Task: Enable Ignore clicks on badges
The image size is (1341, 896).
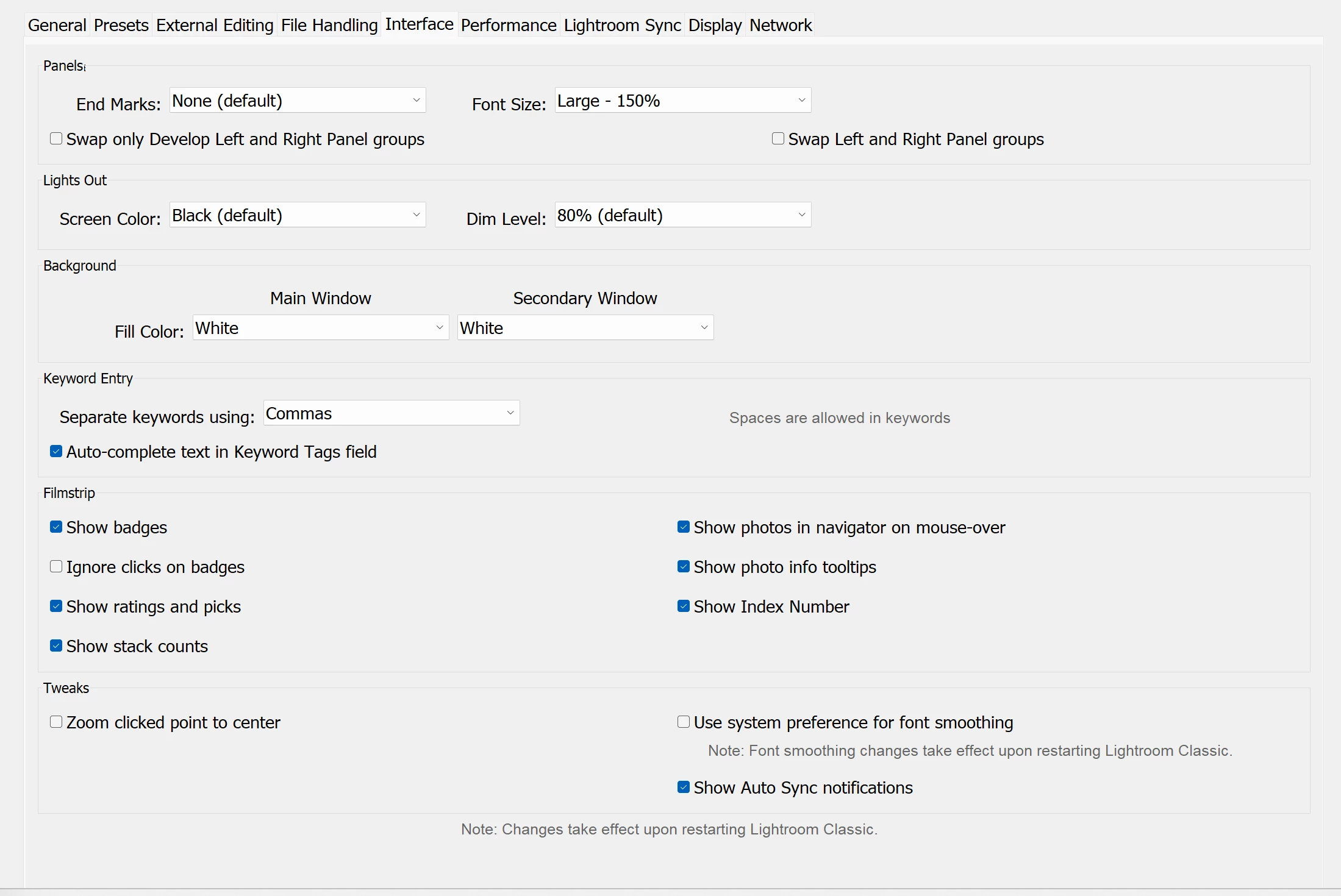Action: (56, 567)
